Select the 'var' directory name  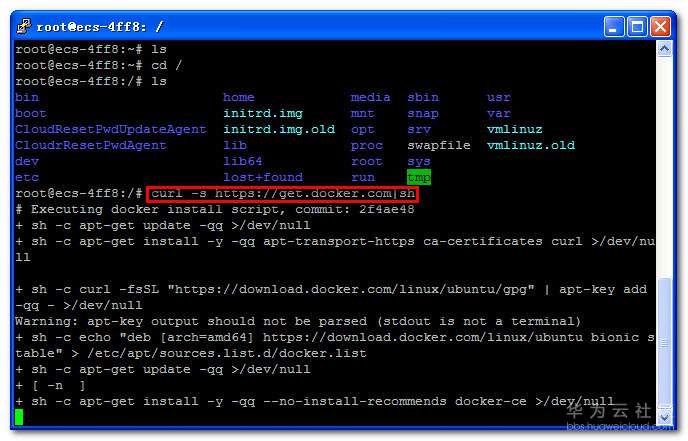coord(499,113)
